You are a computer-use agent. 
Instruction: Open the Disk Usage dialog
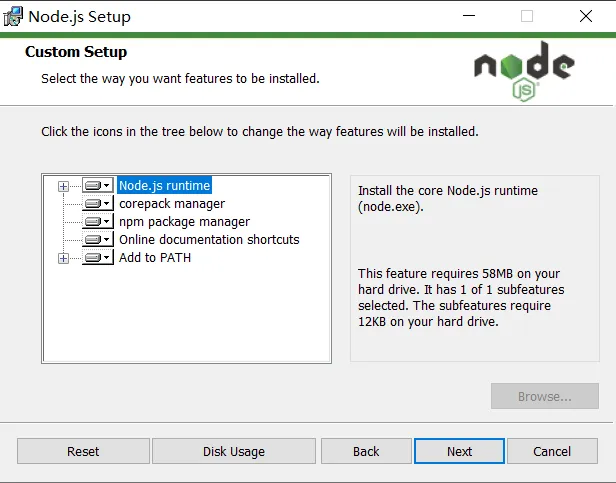[x=234, y=452]
